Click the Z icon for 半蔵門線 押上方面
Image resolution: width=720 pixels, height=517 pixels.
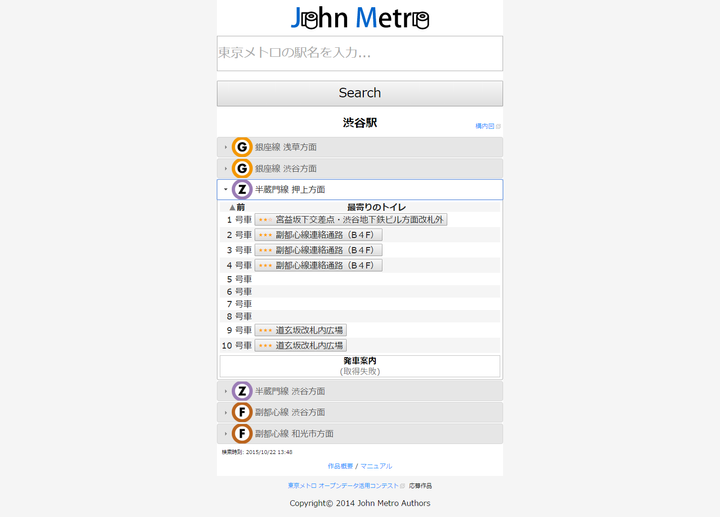point(242,190)
